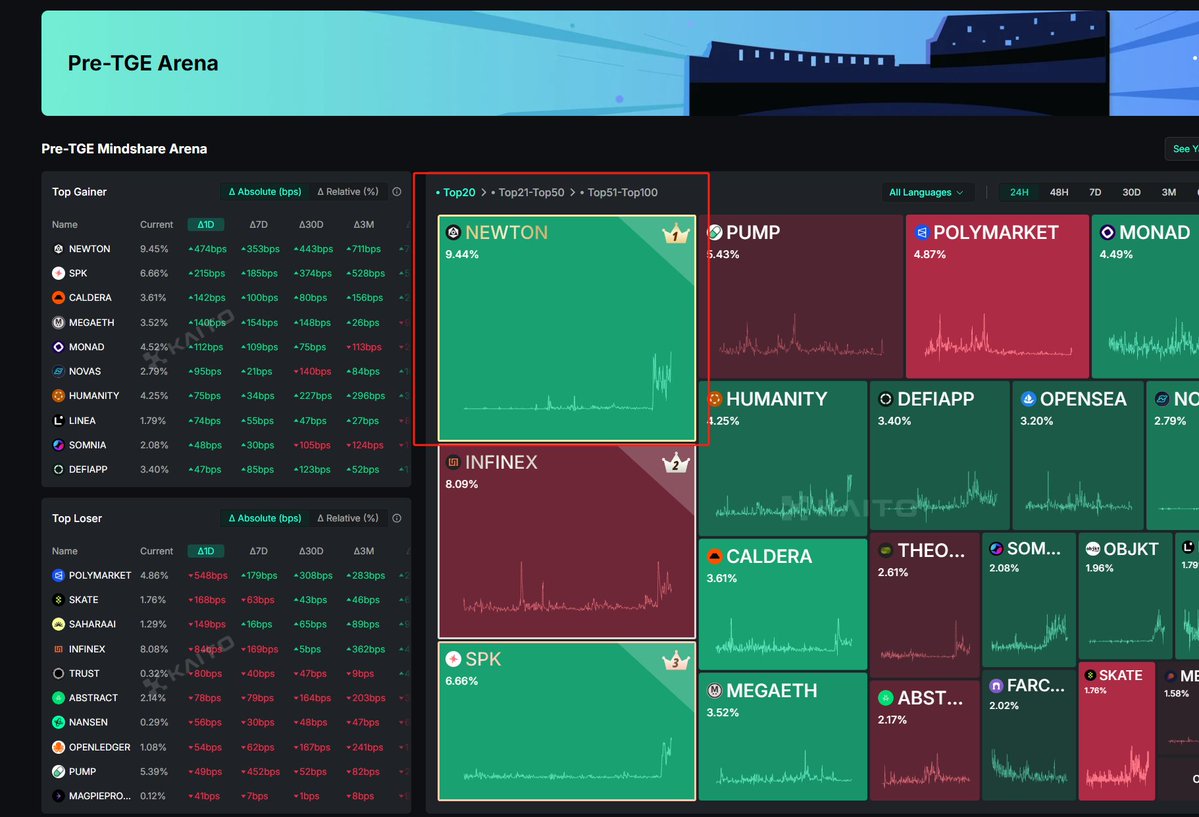Select the 3M timeframe
The width and height of the screenshot is (1199, 817).
click(x=1169, y=192)
